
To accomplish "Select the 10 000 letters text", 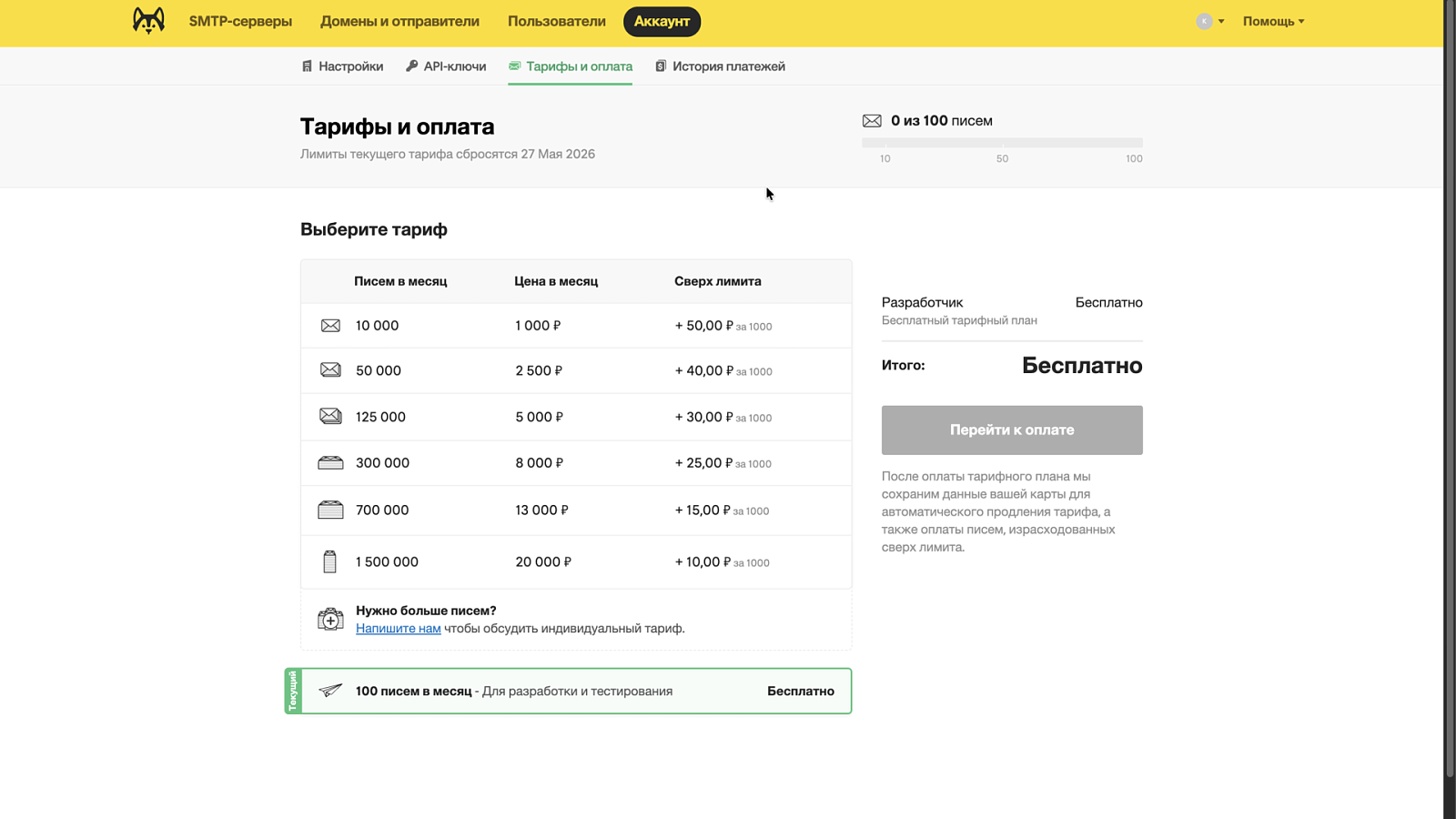I will click(x=377, y=326).
